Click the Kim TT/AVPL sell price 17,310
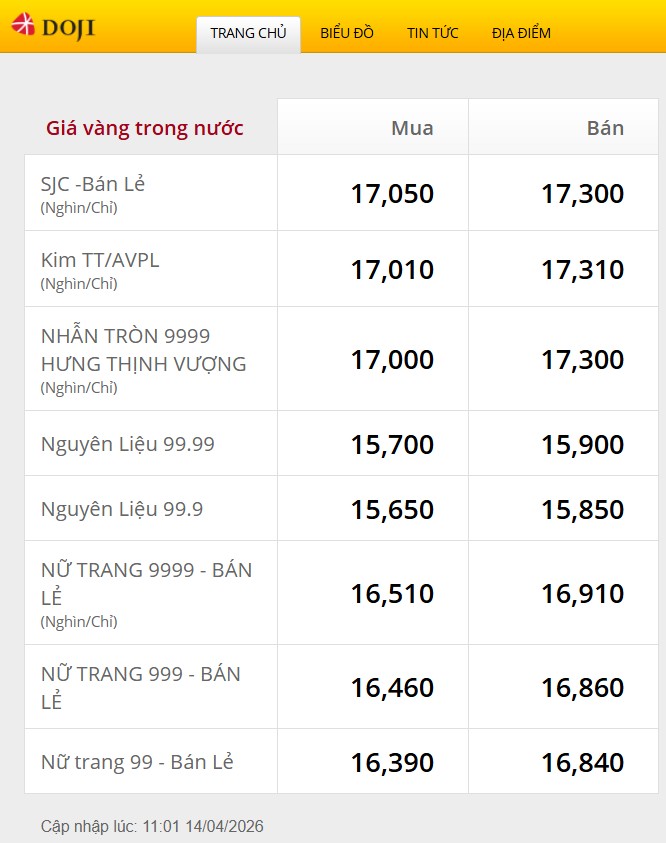The height and width of the screenshot is (843, 666). coord(582,270)
